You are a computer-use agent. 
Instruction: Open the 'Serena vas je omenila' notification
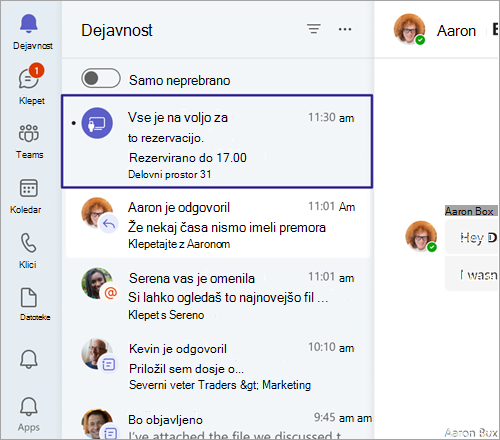tap(218, 295)
